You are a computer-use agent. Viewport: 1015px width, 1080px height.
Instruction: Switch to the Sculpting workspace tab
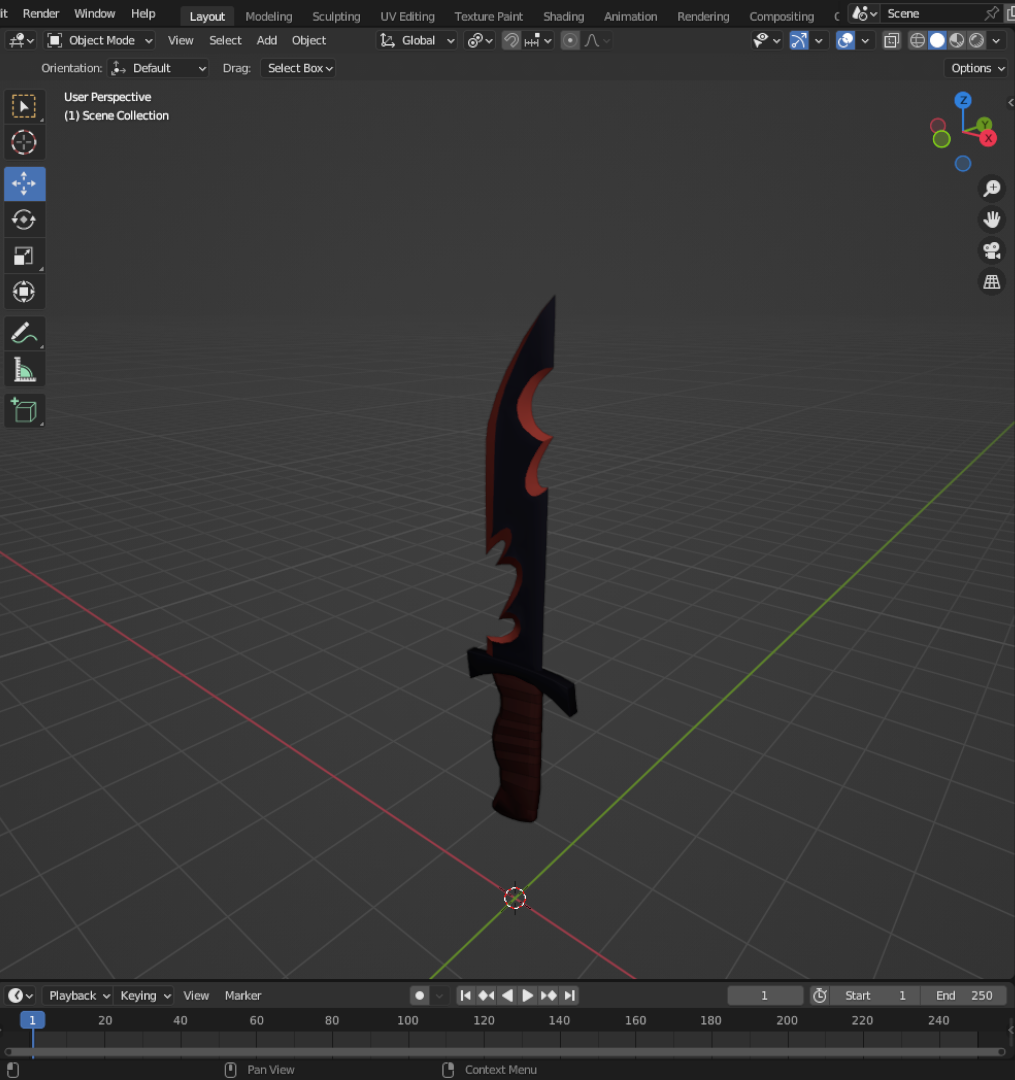point(336,16)
